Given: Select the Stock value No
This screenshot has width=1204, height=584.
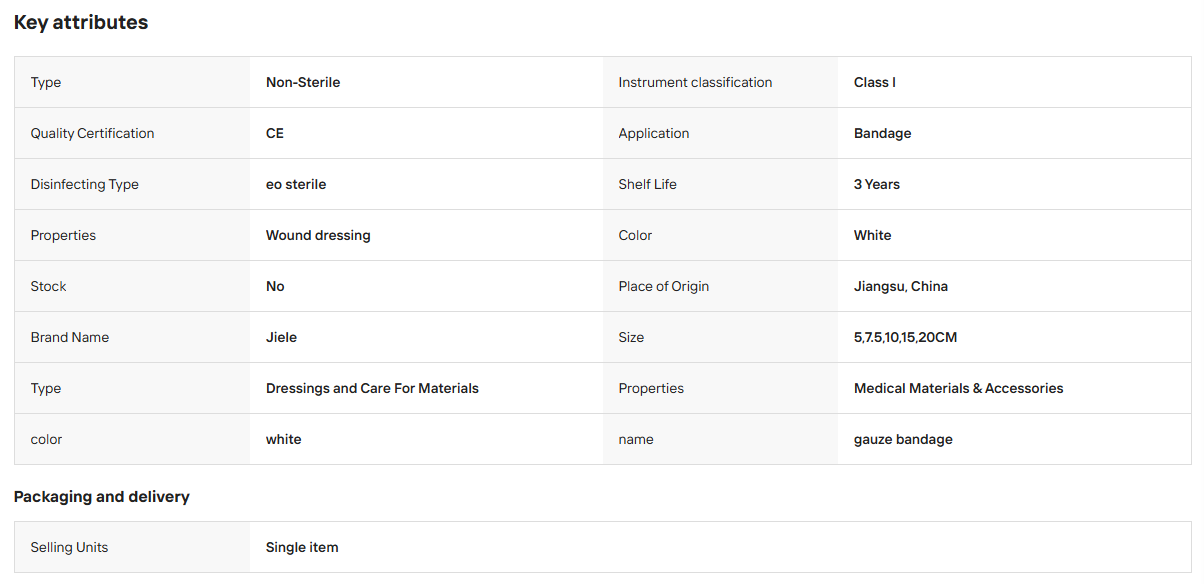Looking at the screenshot, I should click(x=275, y=286).
